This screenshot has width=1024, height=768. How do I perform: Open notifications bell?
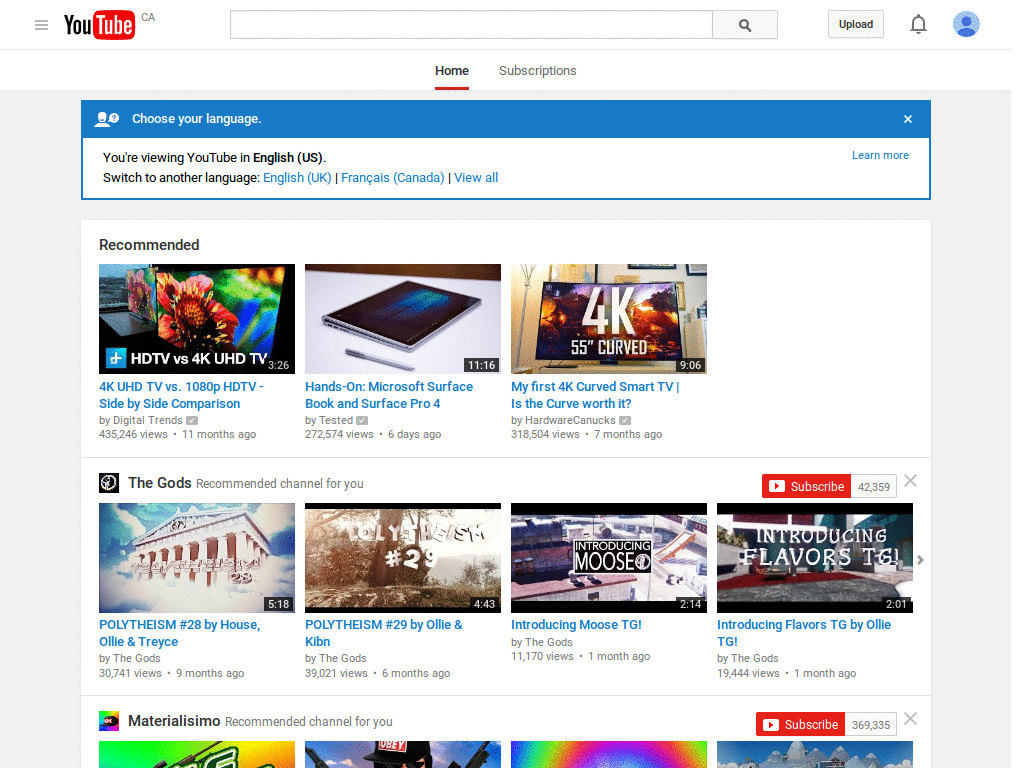click(x=918, y=24)
